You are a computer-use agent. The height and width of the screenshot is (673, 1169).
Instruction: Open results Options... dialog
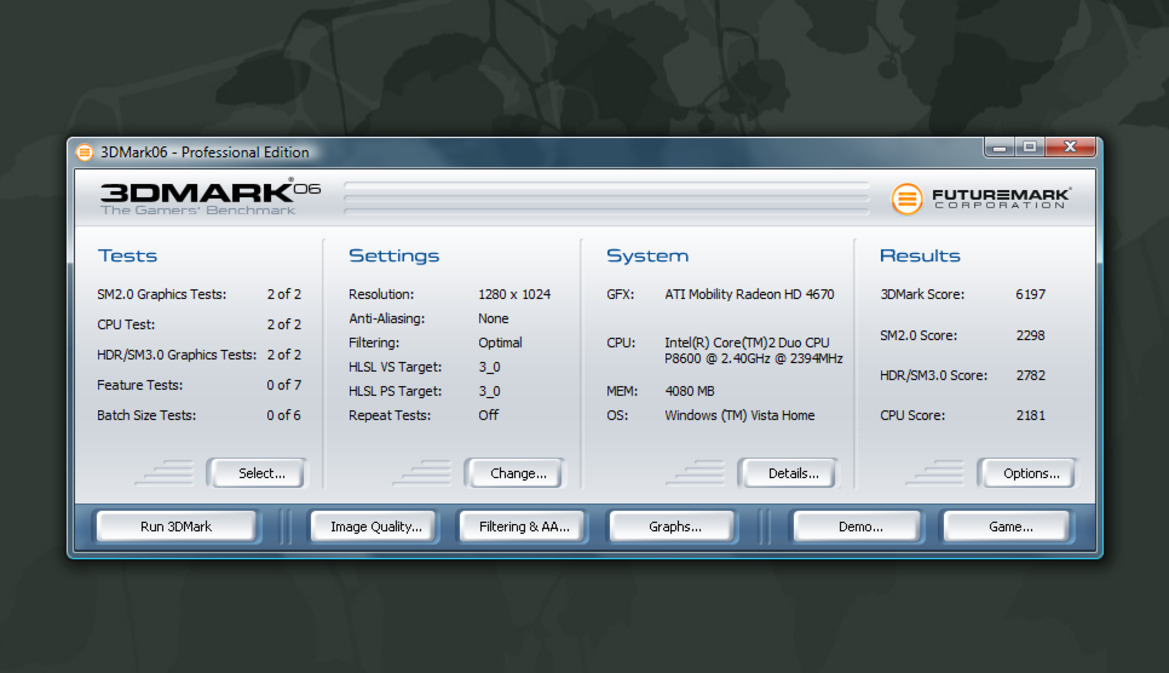[x=1028, y=473]
